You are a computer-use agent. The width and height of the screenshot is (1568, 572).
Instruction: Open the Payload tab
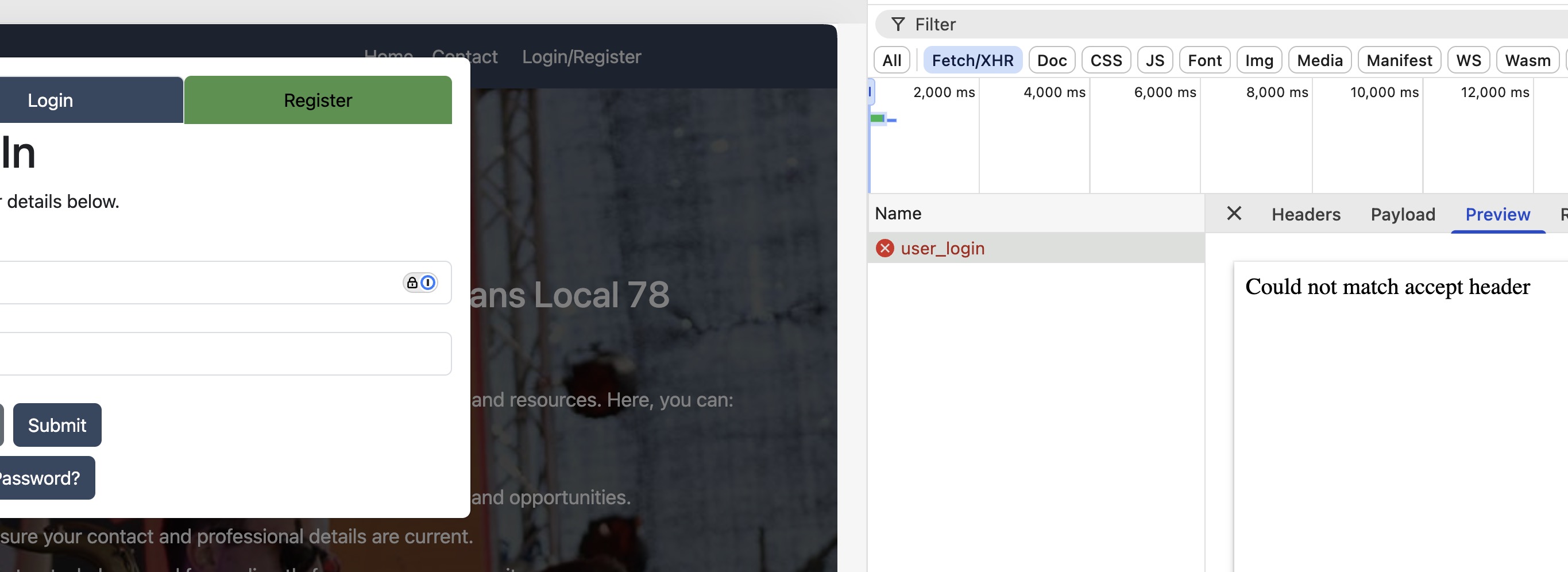(x=1403, y=214)
